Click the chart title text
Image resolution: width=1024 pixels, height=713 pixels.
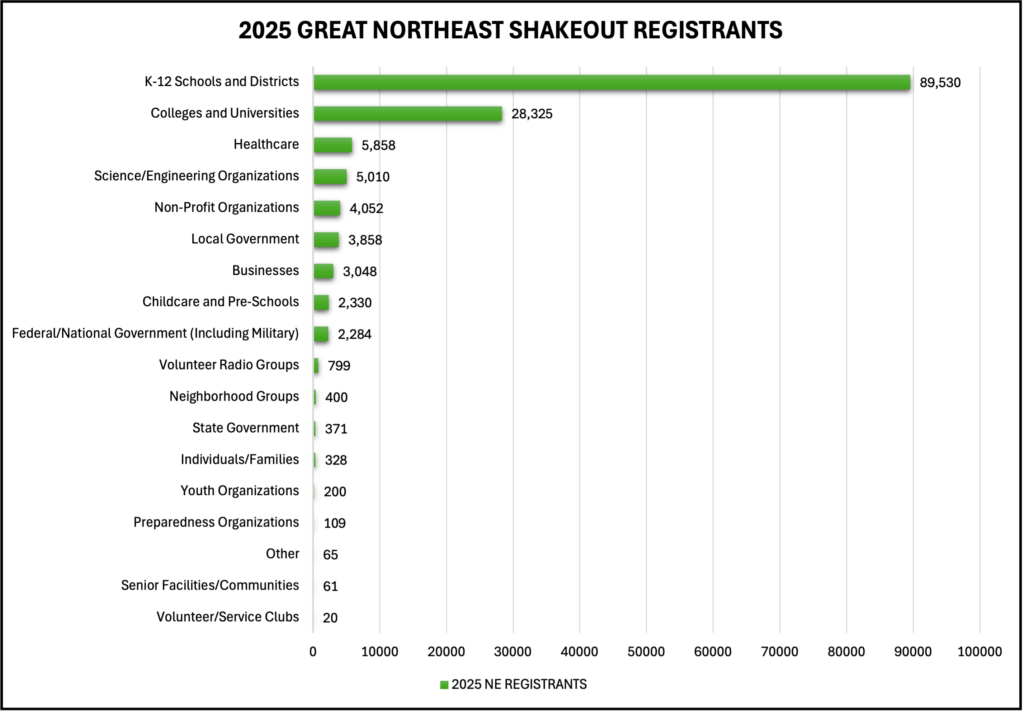(511, 31)
